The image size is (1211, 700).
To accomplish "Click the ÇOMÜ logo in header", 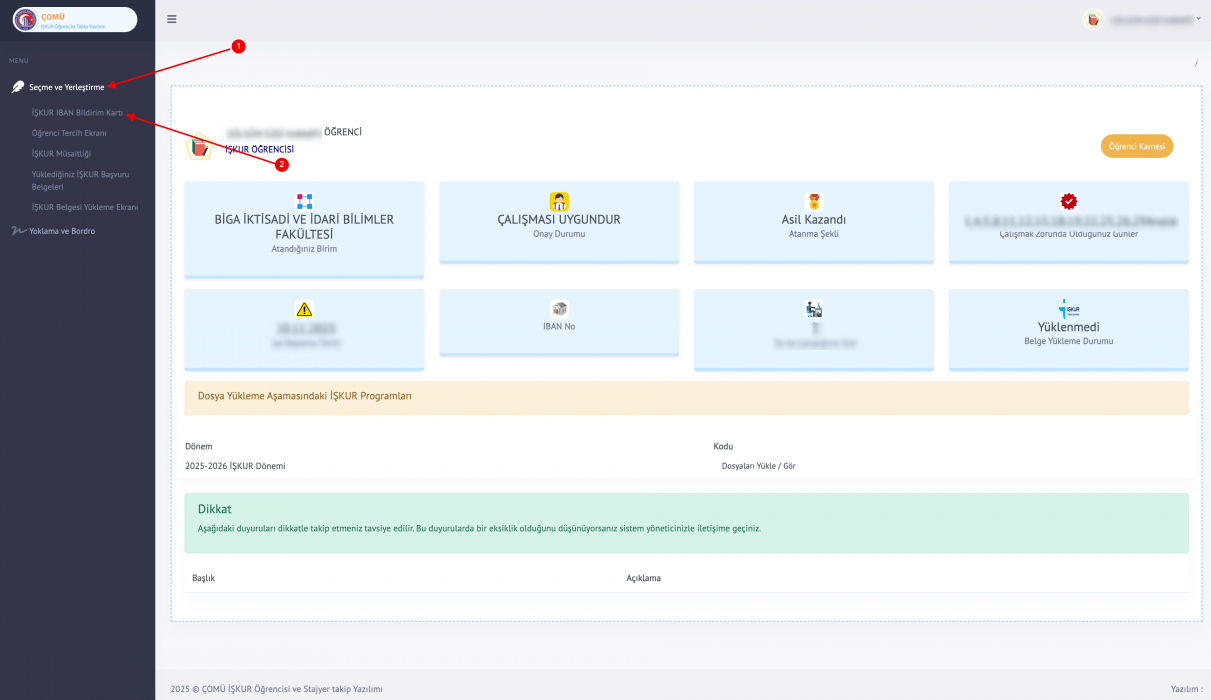I will 75,19.
